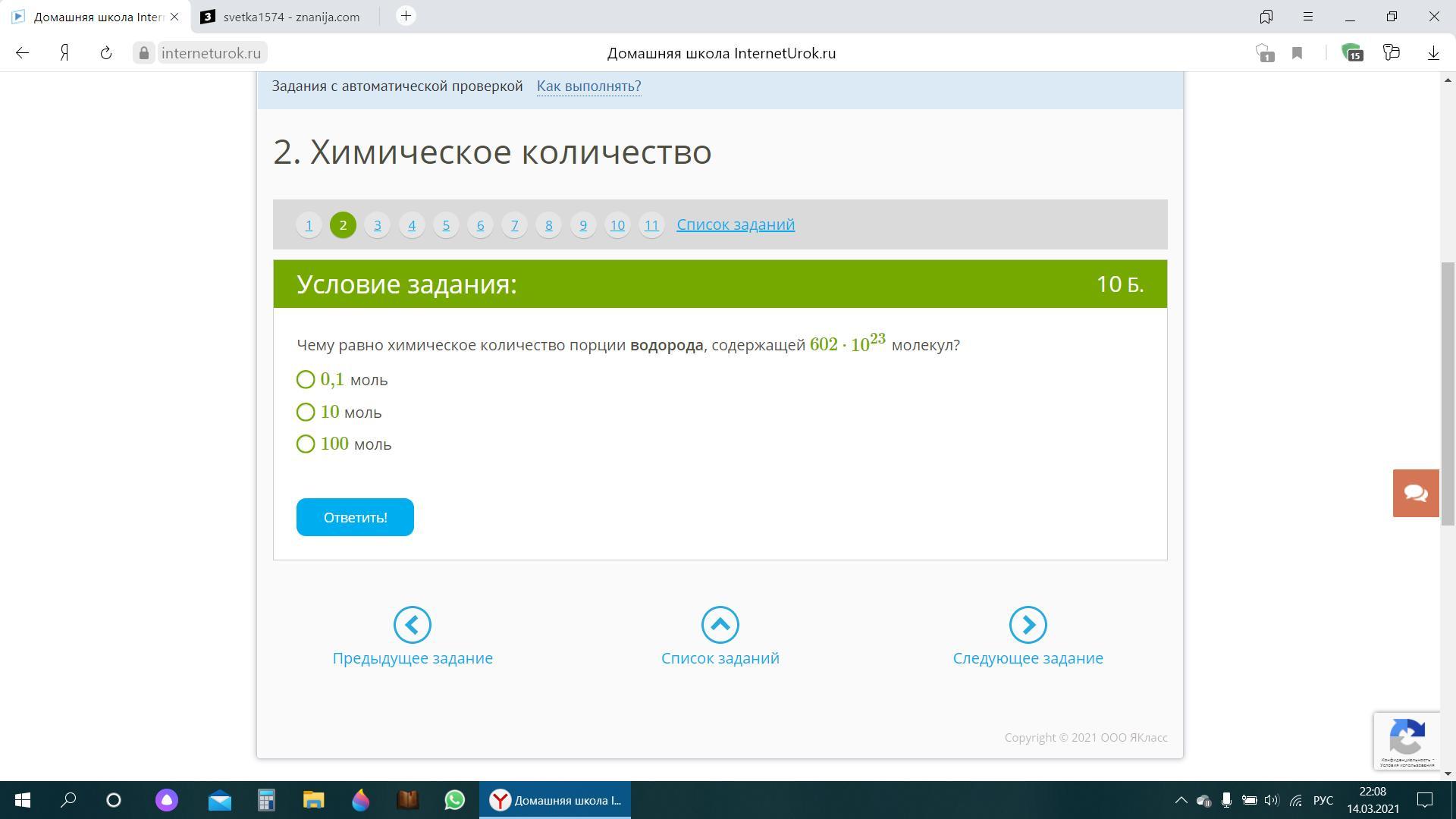Select the 10 моль answer option
1456x819 pixels.
click(x=306, y=412)
